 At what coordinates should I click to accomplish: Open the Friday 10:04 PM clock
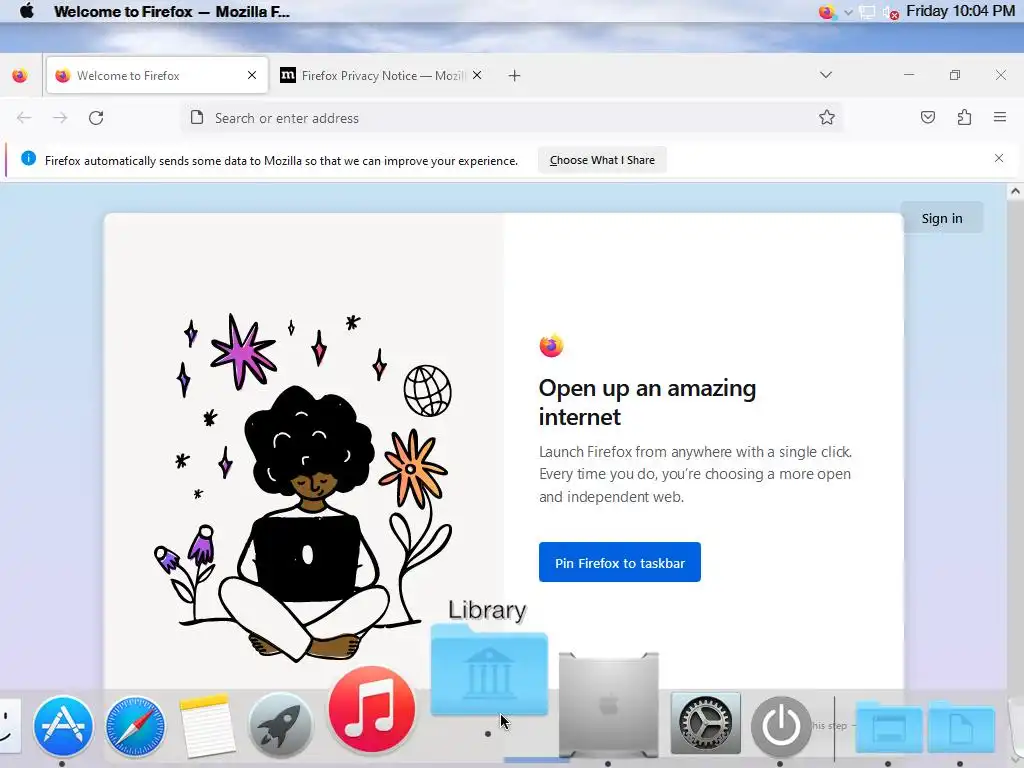(960, 11)
